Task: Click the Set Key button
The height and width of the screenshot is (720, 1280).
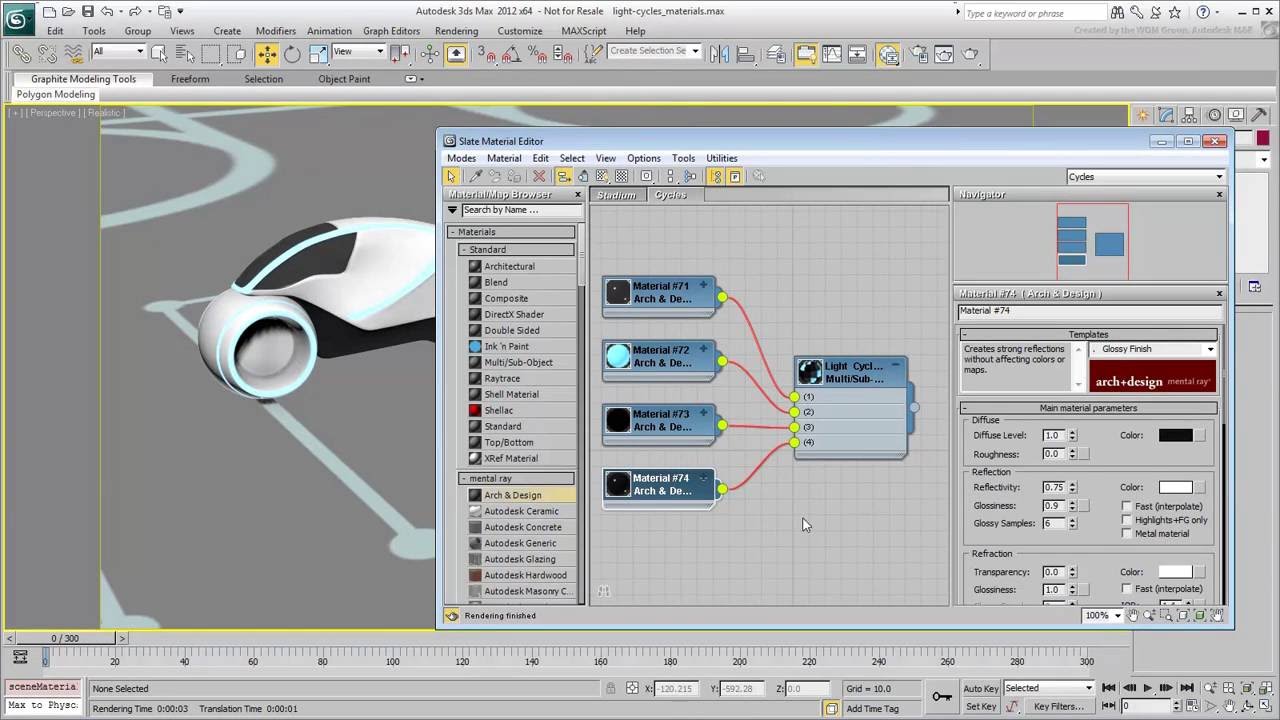Action: [x=981, y=706]
